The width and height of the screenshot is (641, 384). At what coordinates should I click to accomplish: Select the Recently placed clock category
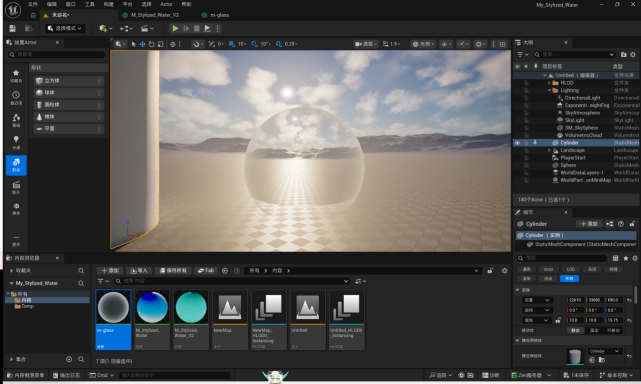click(x=16, y=98)
